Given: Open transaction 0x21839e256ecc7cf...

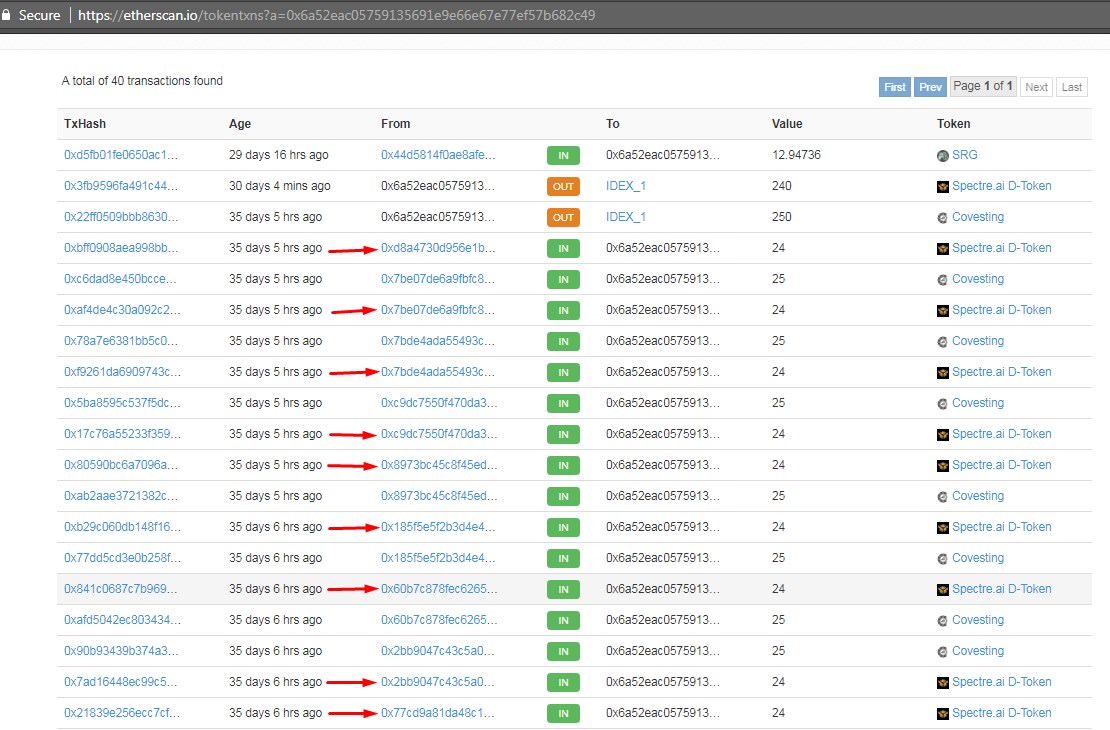Looking at the screenshot, I should coord(122,713).
